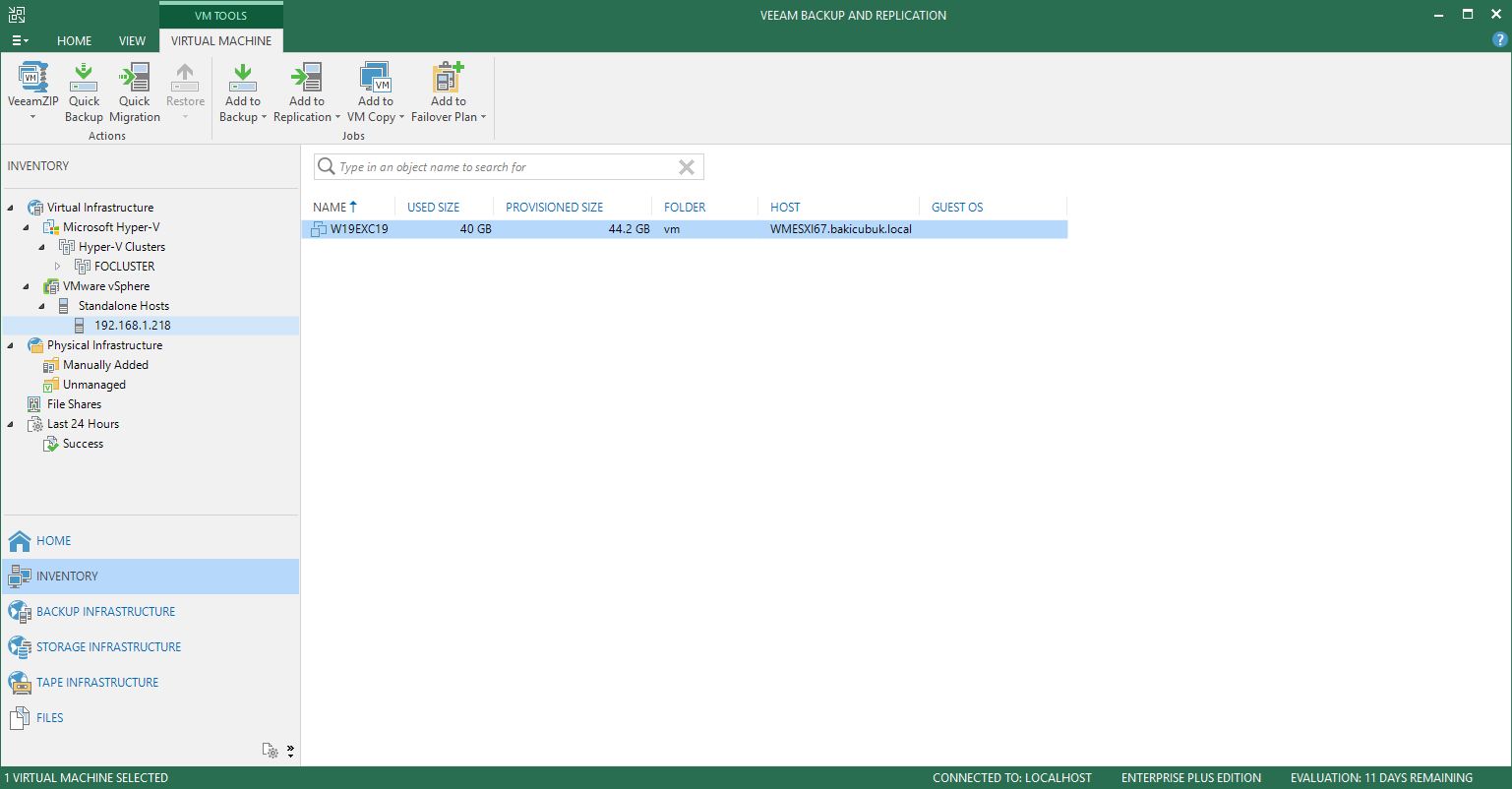Click the Files navigation icon
Viewport: 1512px width, 789px height.
point(20,718)
